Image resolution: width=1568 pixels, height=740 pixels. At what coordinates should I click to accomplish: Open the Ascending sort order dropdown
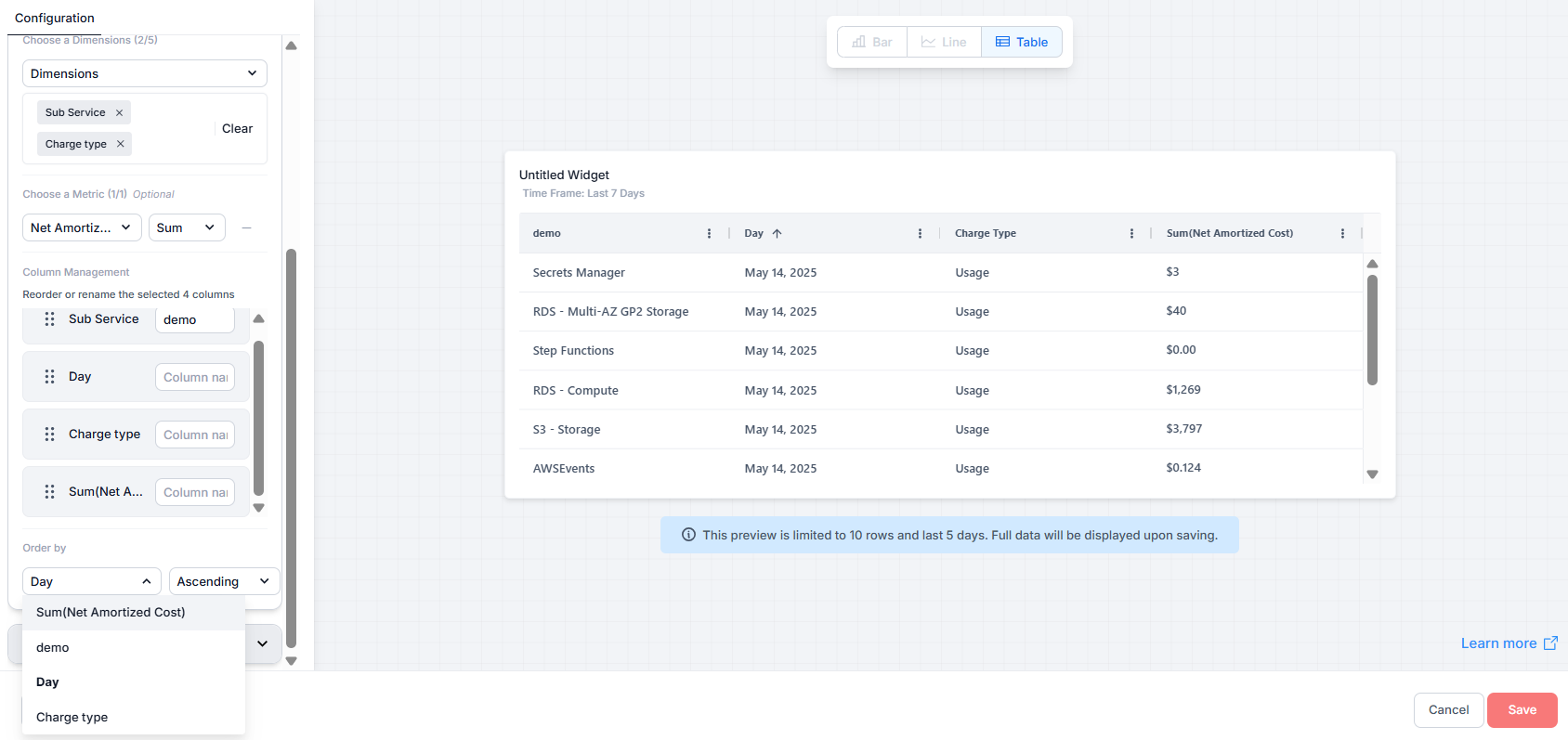pyautogui.click(x=224, y=581)
